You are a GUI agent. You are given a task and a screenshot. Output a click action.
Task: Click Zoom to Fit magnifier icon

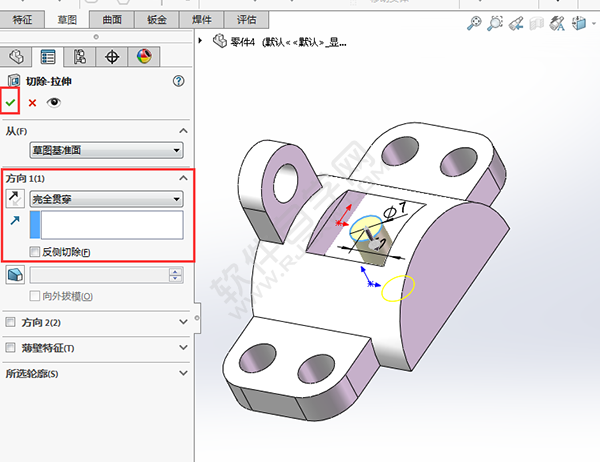pyautogui.click(x=474, y=23)
